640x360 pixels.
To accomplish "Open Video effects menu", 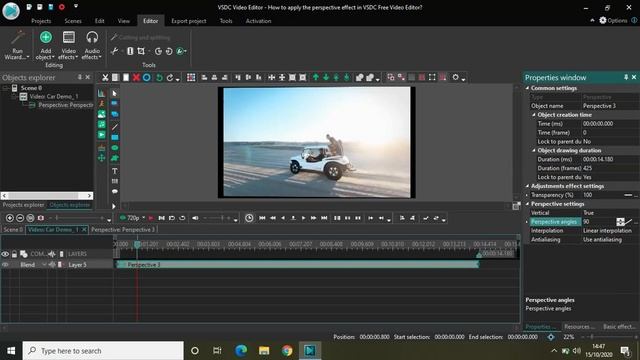I will (69, 45).
